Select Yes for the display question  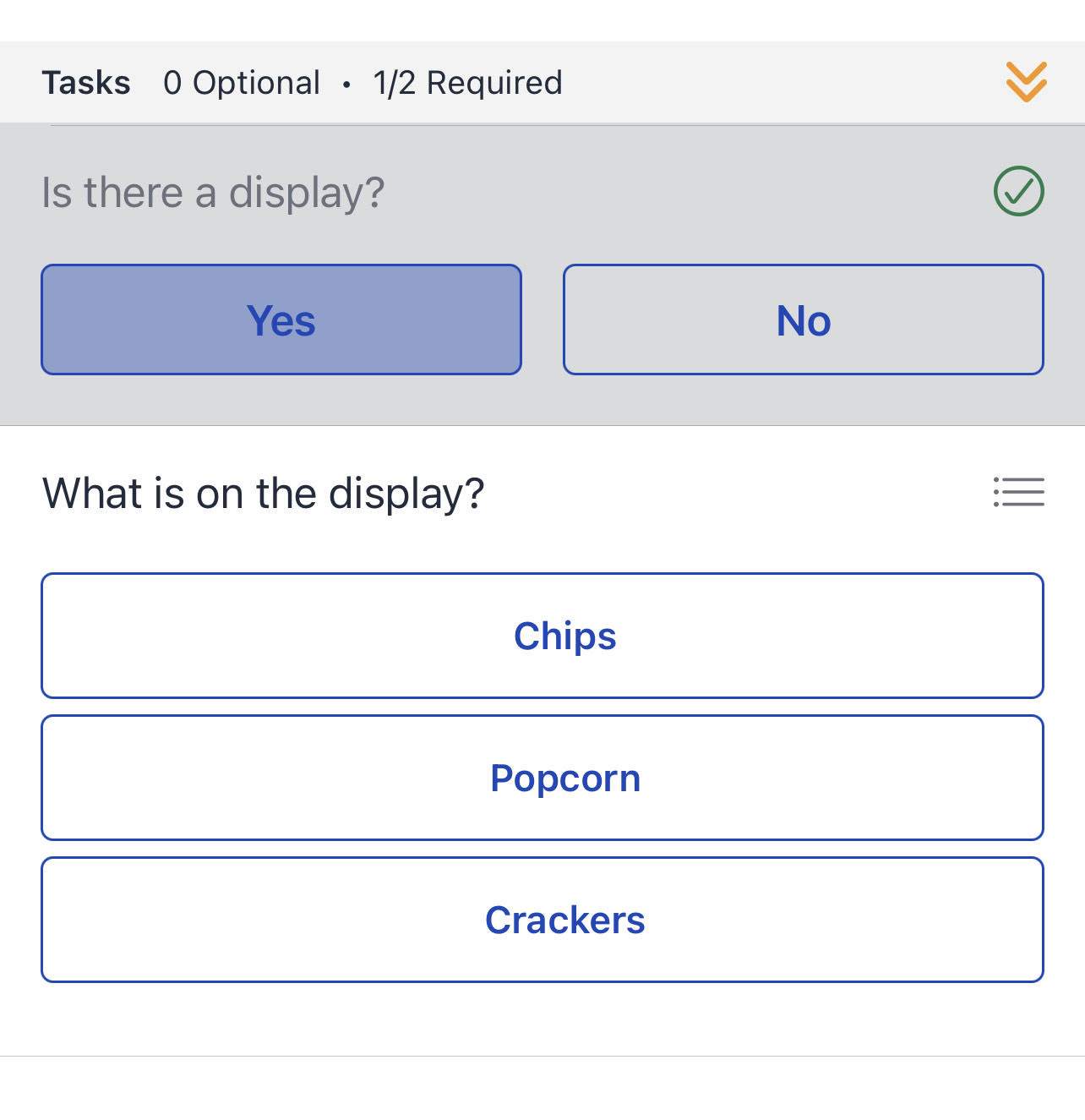coord(281,320)
